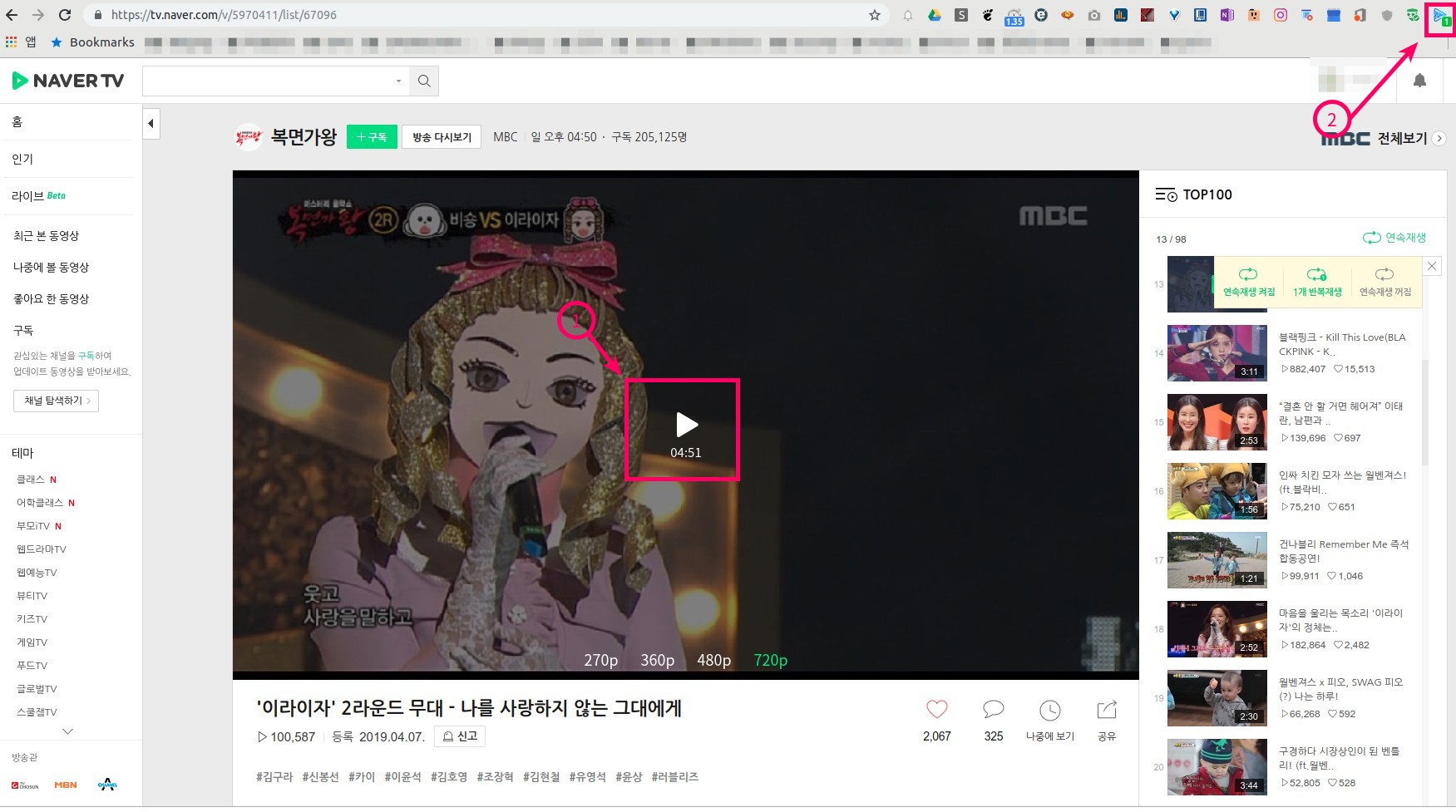Open 최근 본 동영상 list
The image size is (1456, 812).
pyautogui.click(x=47, y=236)
